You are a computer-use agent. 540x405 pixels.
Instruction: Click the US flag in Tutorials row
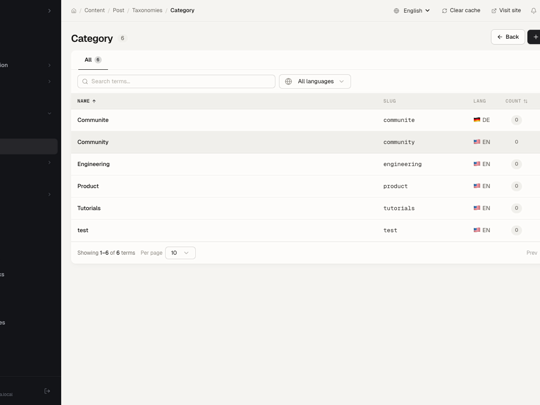pos(477,208)
